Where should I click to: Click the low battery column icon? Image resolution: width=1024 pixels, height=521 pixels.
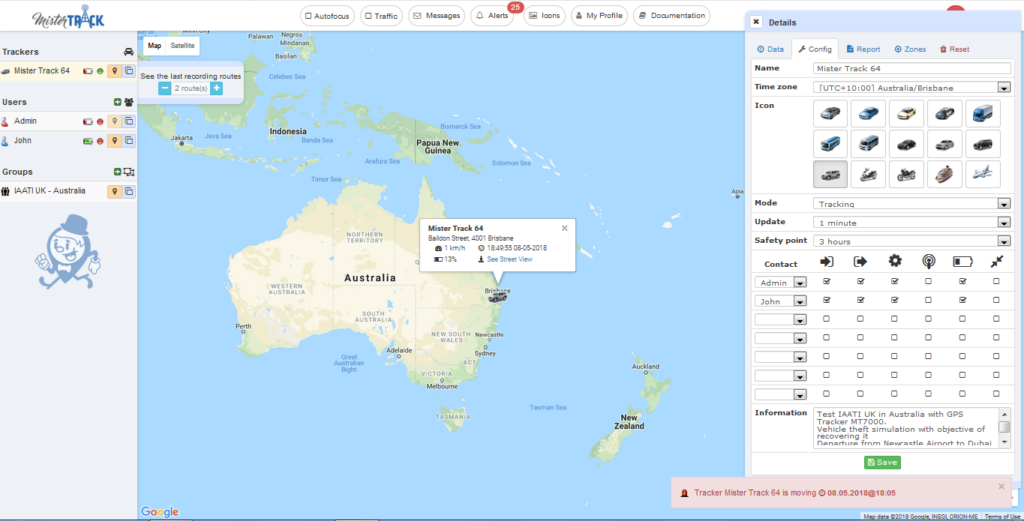[x=963, y=262]
